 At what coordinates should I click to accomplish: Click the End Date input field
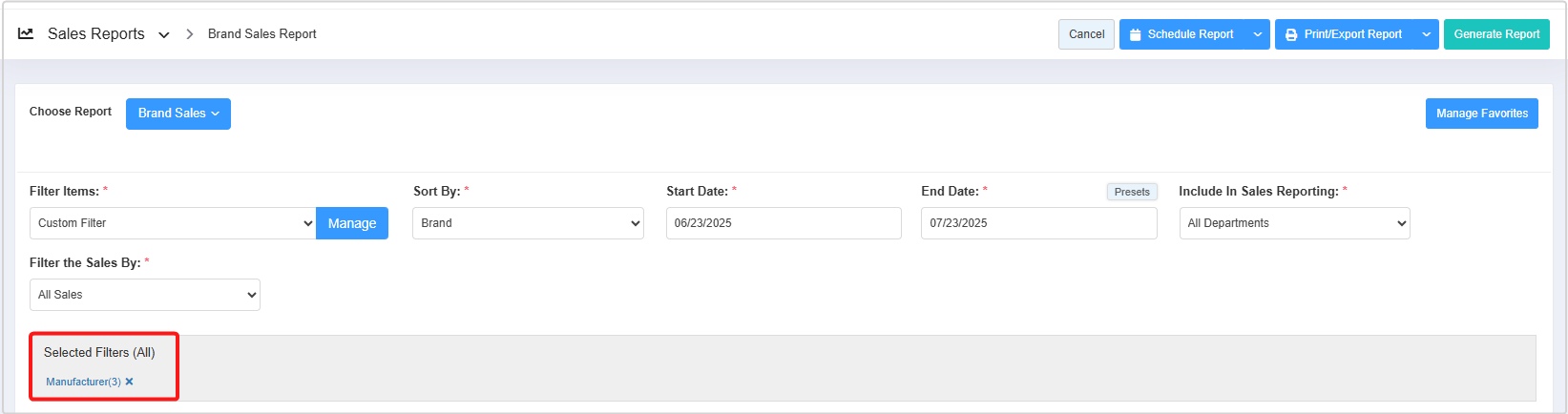[x=1038, y=223]
